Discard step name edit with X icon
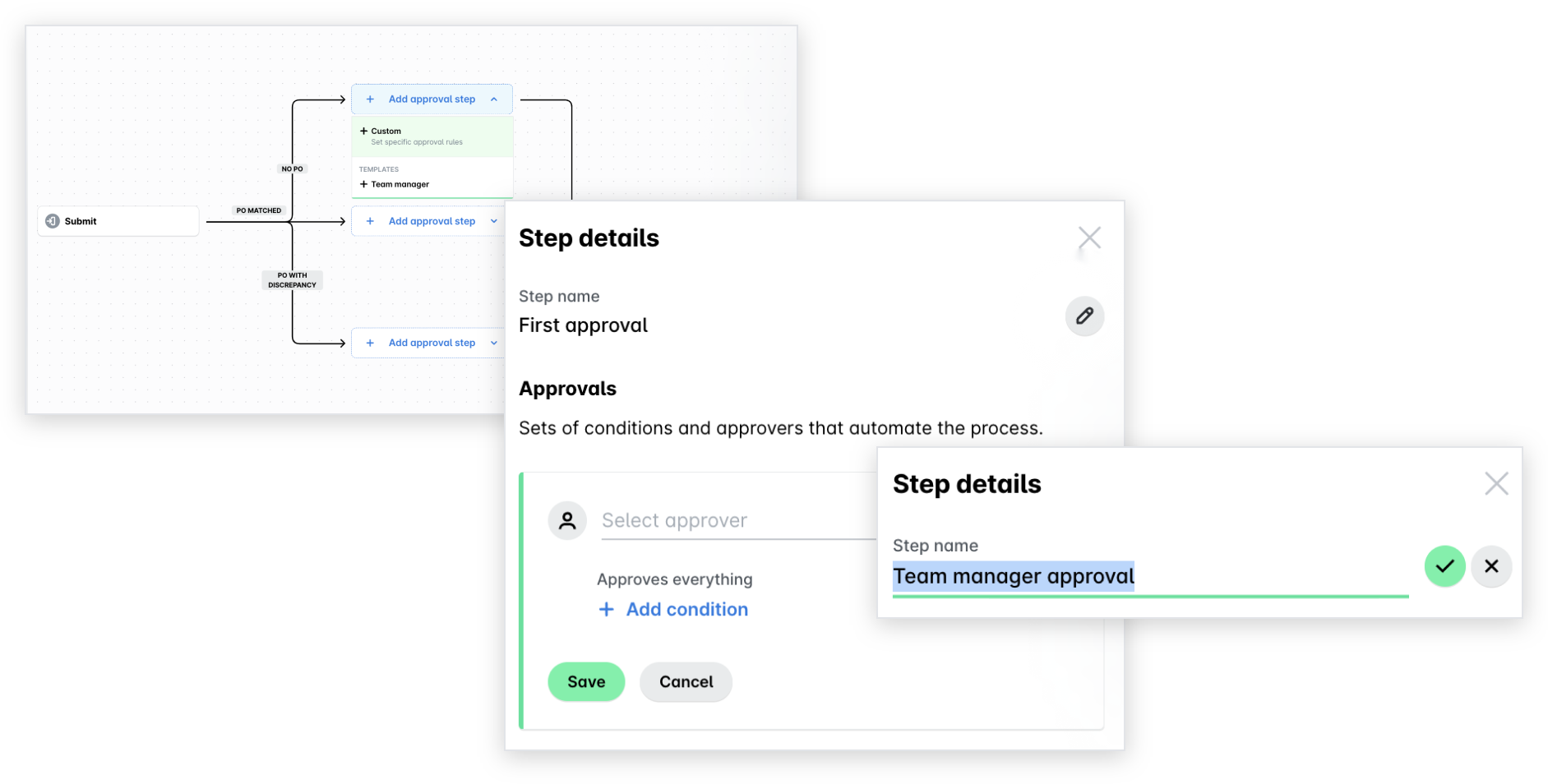The width and height of the screenshot is (1548, 784). pos(1491,566)
